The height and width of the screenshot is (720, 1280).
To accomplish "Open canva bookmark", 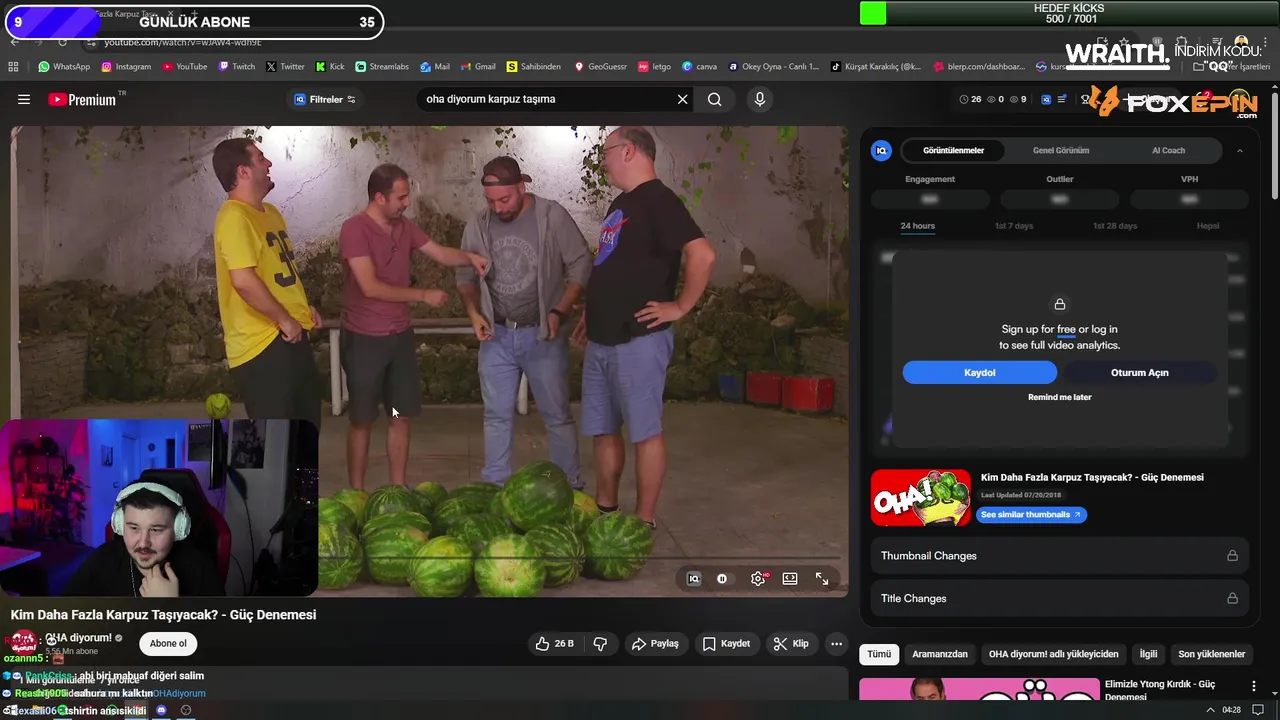I will pyautogui.click(x=700, y=67).
